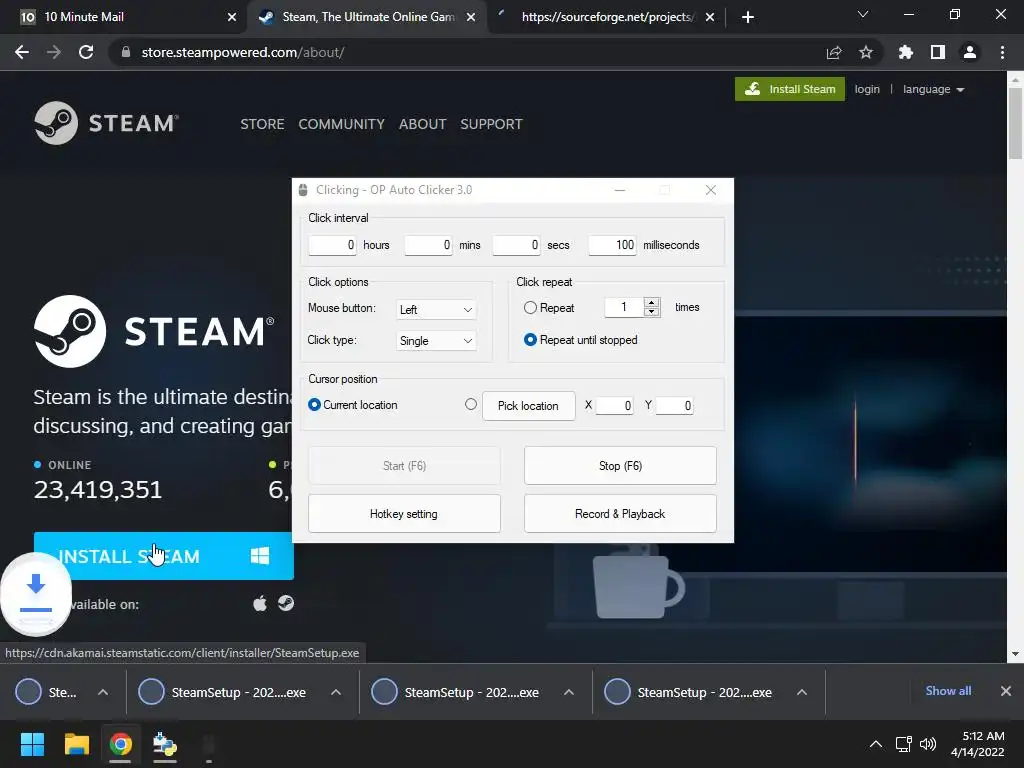Screen dimensions: 1024x768
Task: Click the green Install Steam header button
Action: tap(790, 89)
